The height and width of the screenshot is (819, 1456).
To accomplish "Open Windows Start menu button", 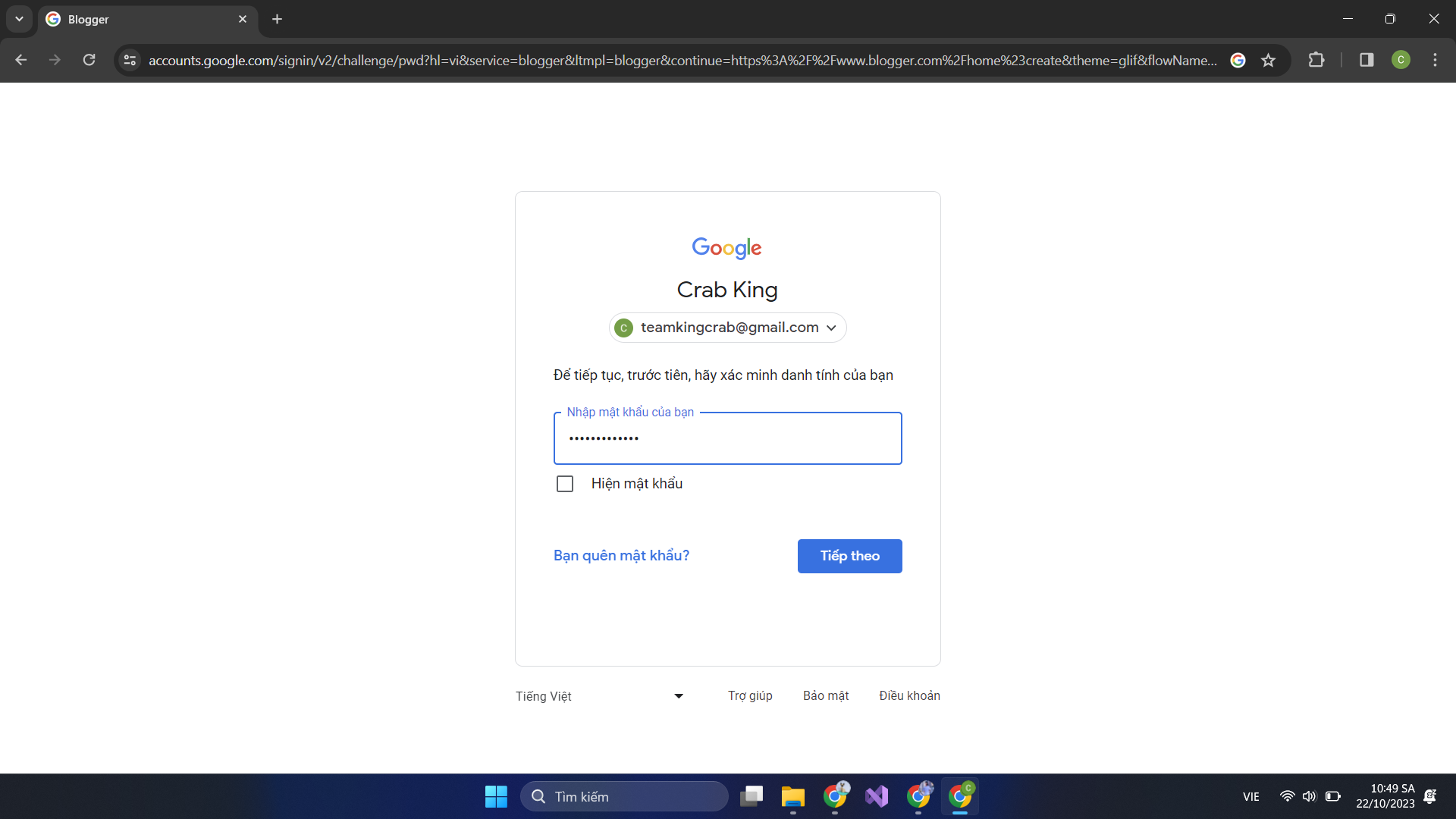I will click(496, 796).
